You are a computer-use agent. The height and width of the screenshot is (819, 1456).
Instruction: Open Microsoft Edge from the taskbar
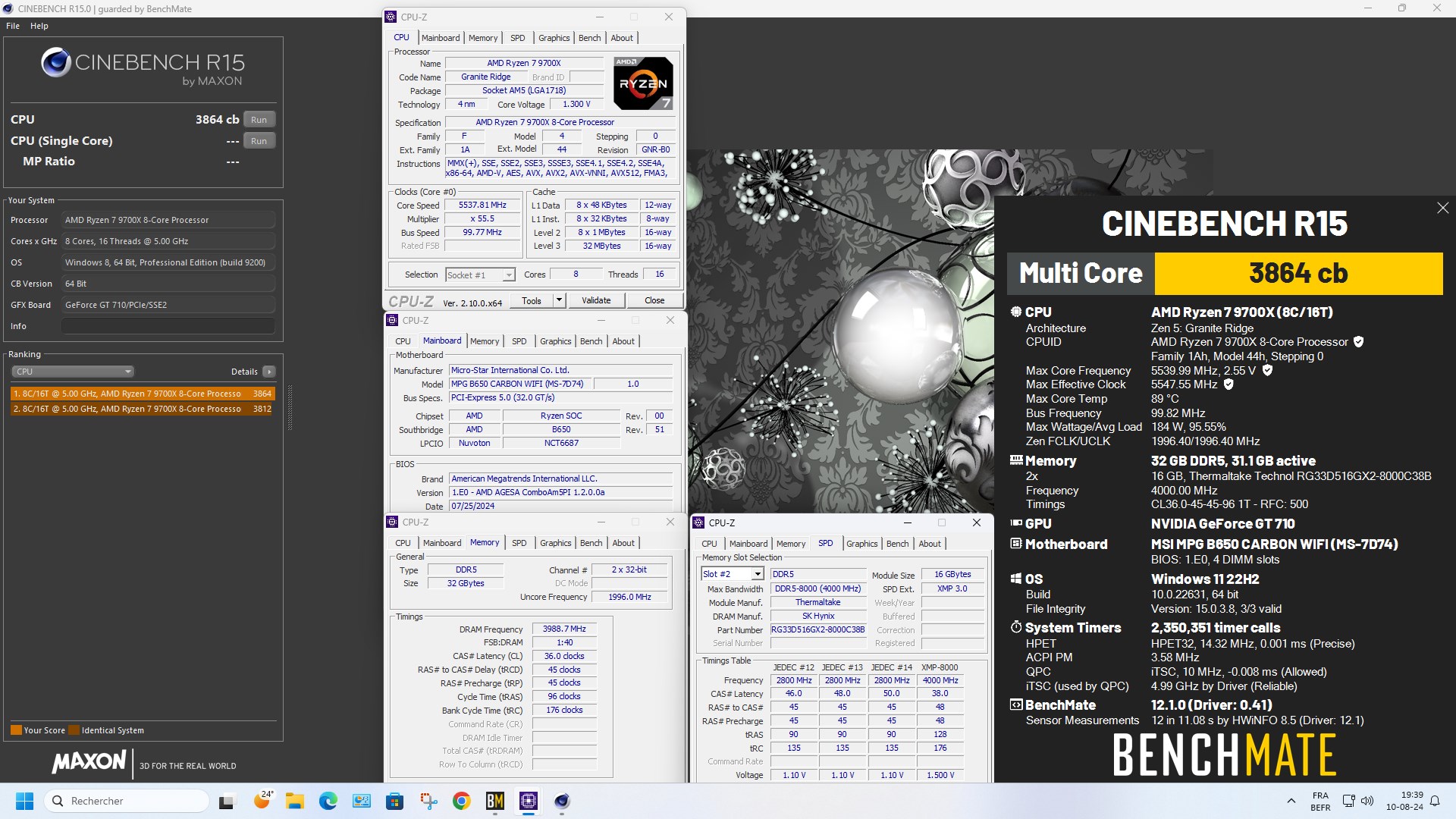328,801
